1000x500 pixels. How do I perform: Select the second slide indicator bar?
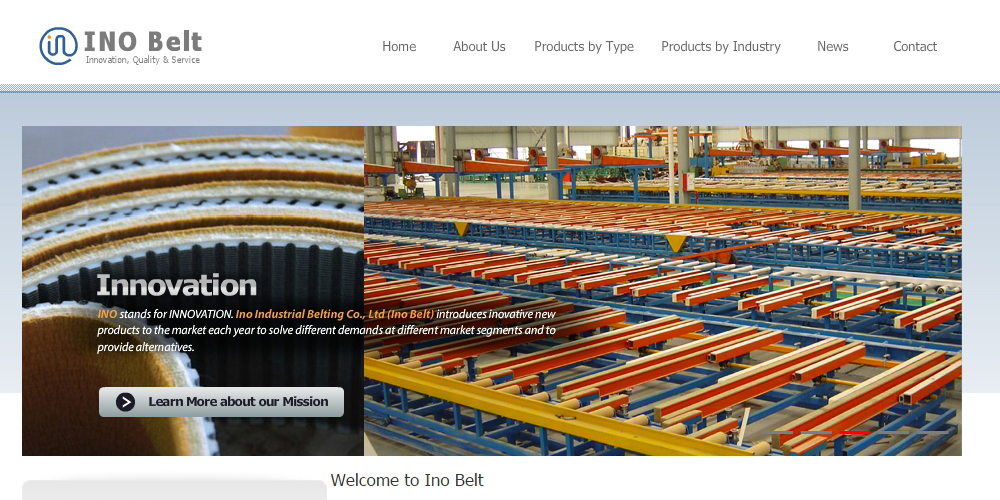coord(816,432)
